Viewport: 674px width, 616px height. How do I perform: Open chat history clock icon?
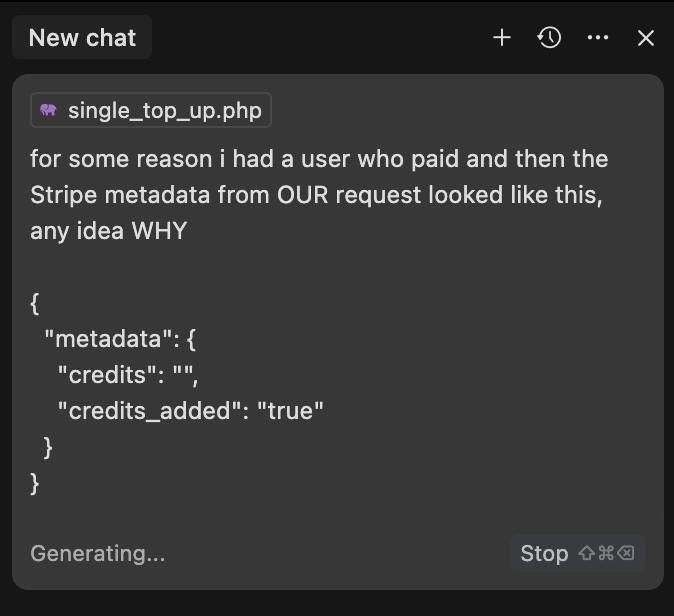(549, 38)
